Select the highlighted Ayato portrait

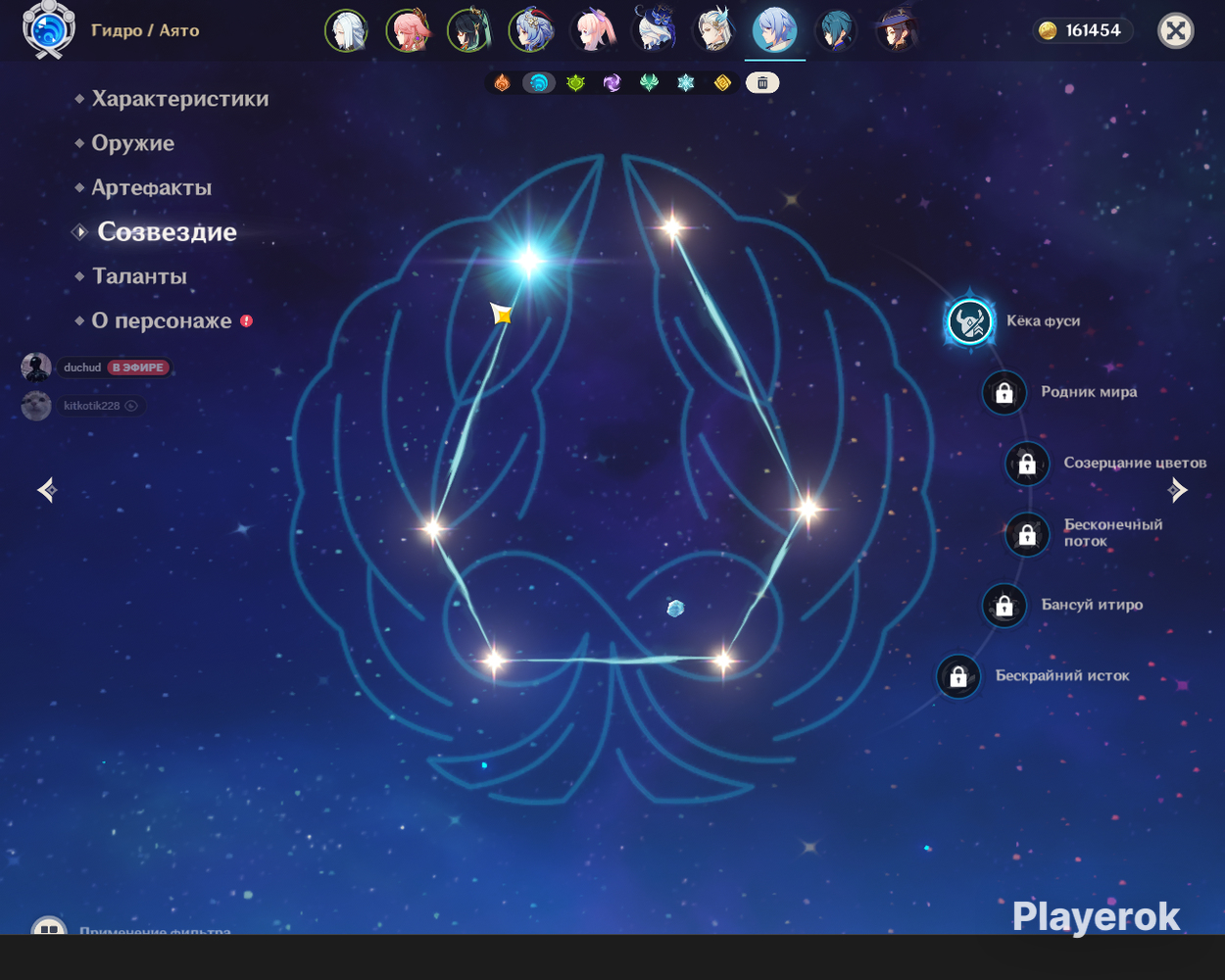775,29
